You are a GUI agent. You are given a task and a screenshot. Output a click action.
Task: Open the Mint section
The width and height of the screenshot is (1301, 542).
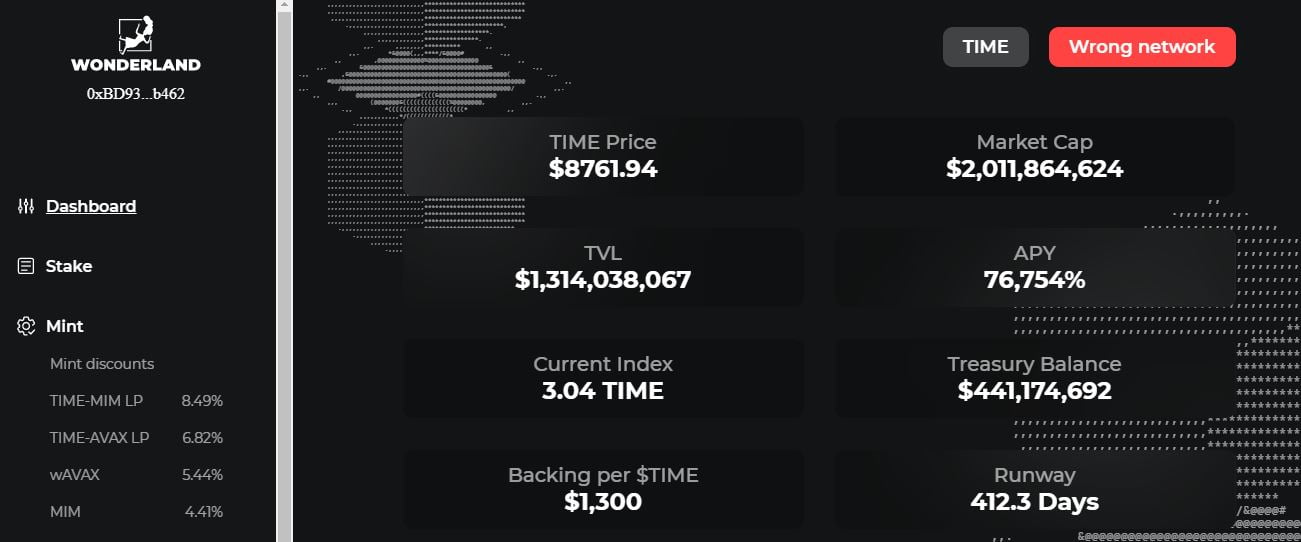coord(65,326)
